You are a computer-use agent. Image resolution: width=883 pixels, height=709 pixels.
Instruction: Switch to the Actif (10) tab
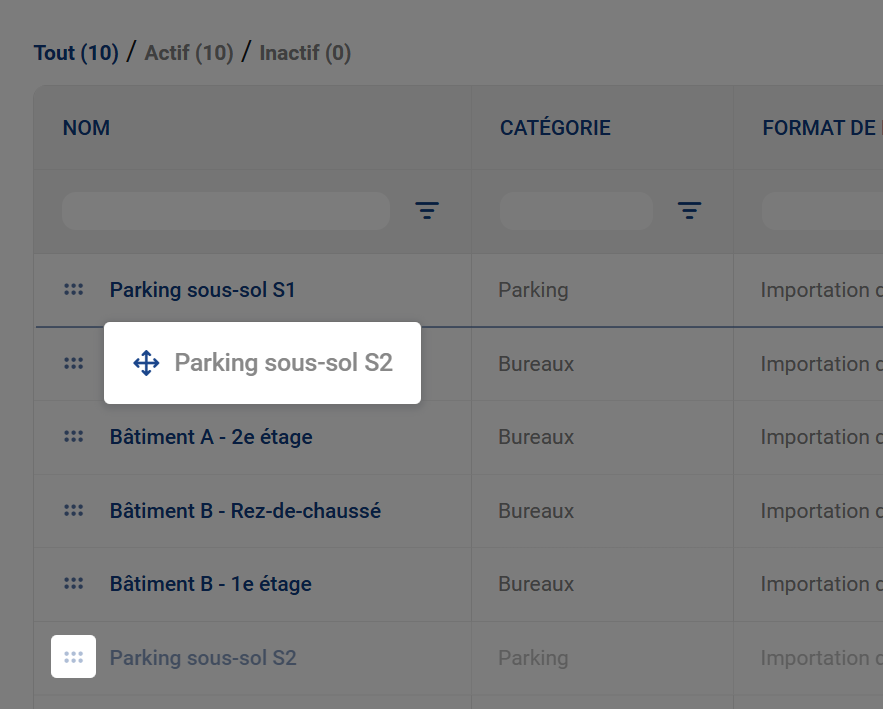click(189, 53)
